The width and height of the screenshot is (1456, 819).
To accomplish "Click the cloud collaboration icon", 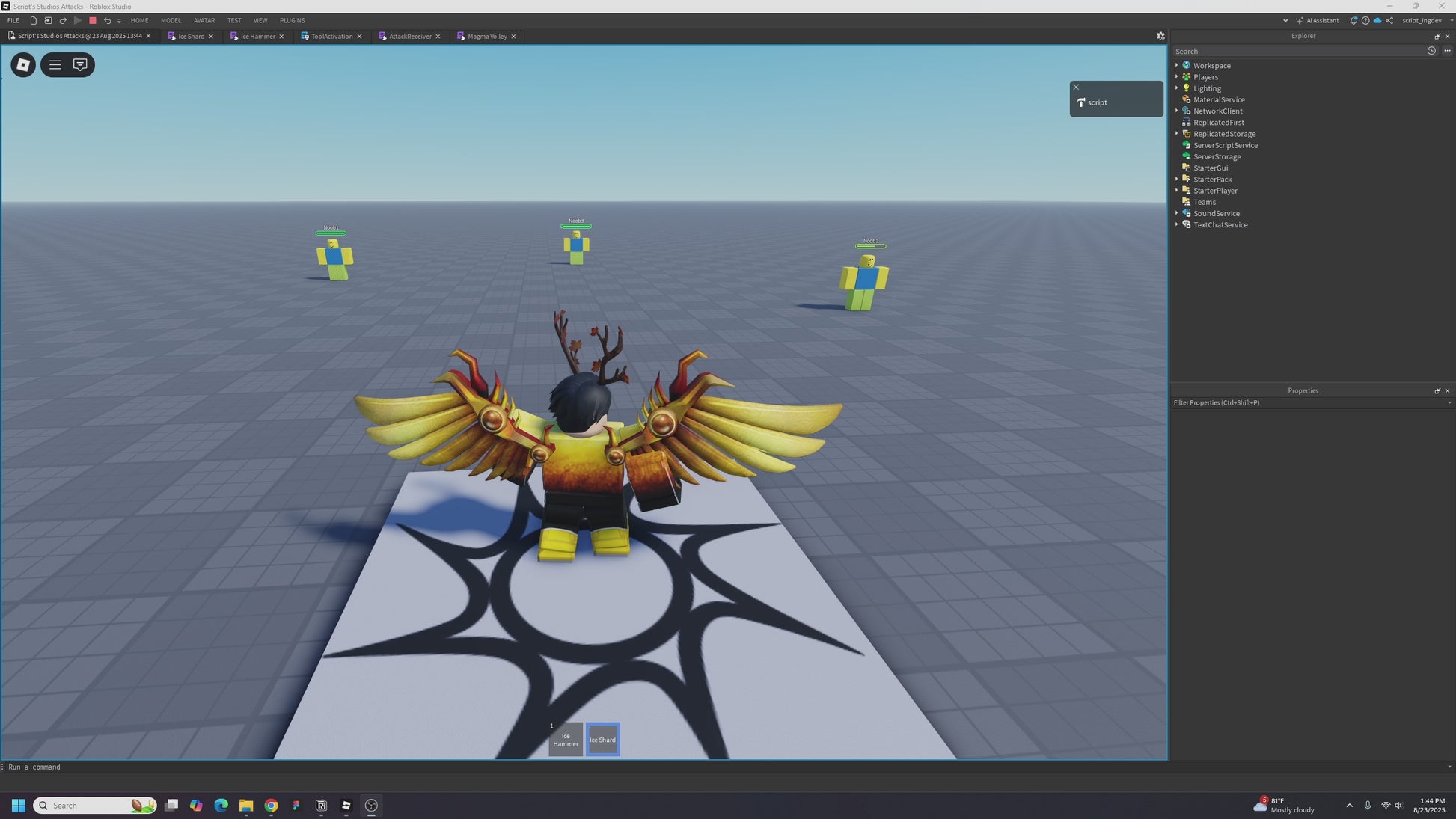I will click(x=1377, y=21).
